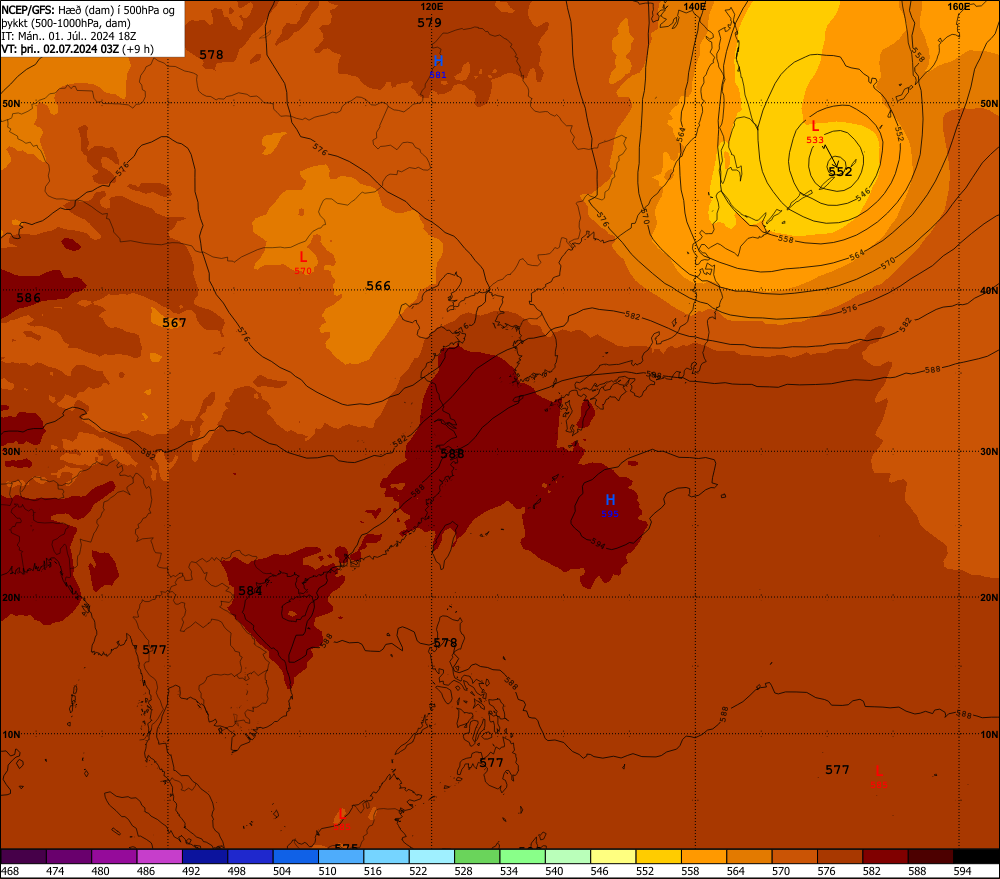Click the 480 legend label

[x=101, y=871]
